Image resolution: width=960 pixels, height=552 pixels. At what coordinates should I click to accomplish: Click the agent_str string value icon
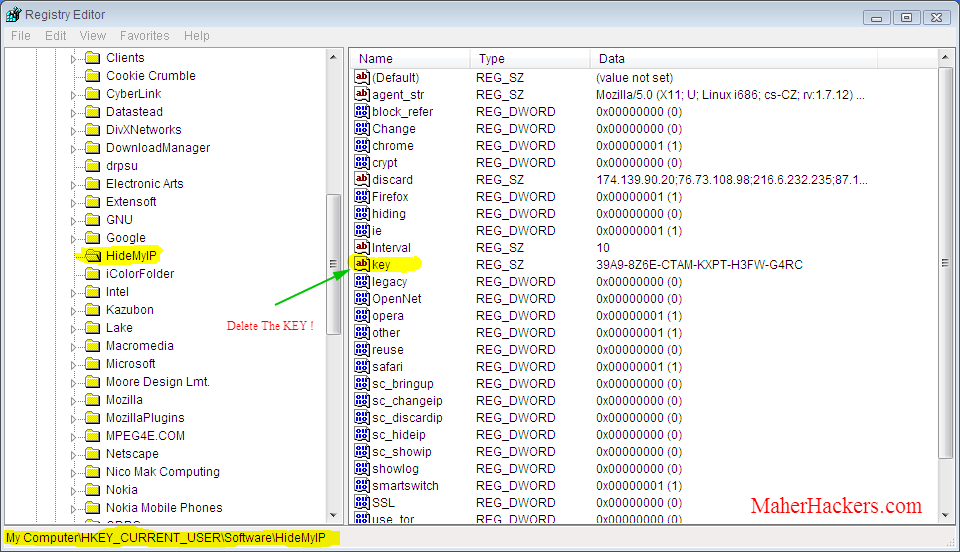point(362,94)
